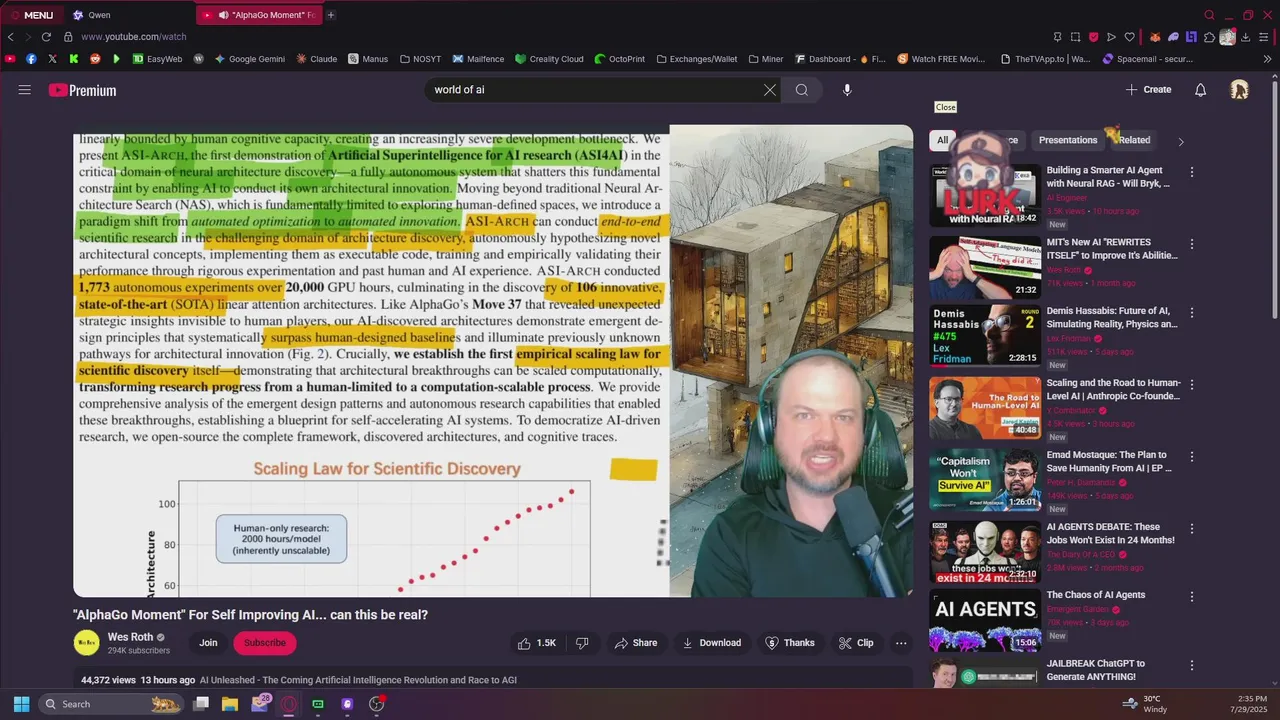
Task: Open options for MIT's New AI video
Action: (1191, 244)
